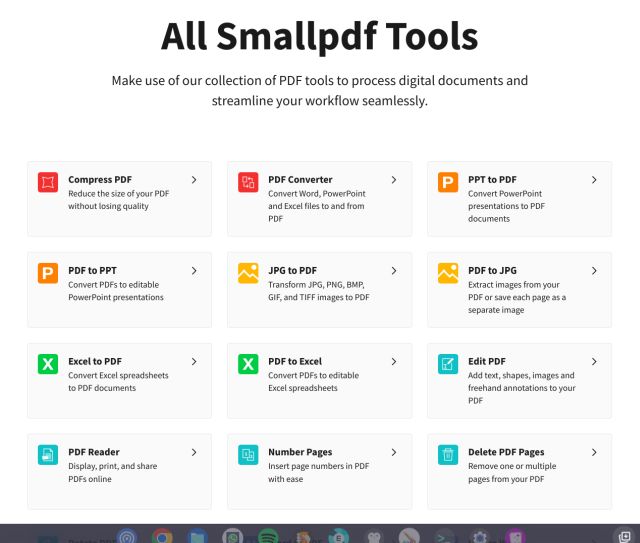Viewport: 640px width, 543px height.
Task: Open the PDF Reader tool title
Action: pos(94,452)
